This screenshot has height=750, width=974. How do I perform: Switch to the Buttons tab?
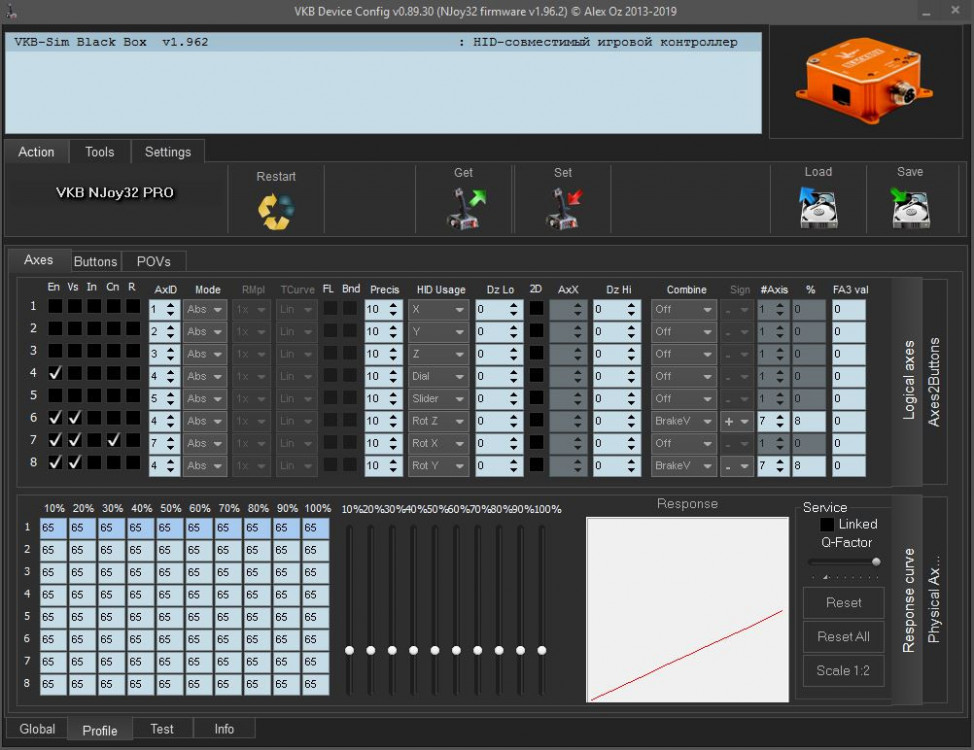tap(96, 261)
